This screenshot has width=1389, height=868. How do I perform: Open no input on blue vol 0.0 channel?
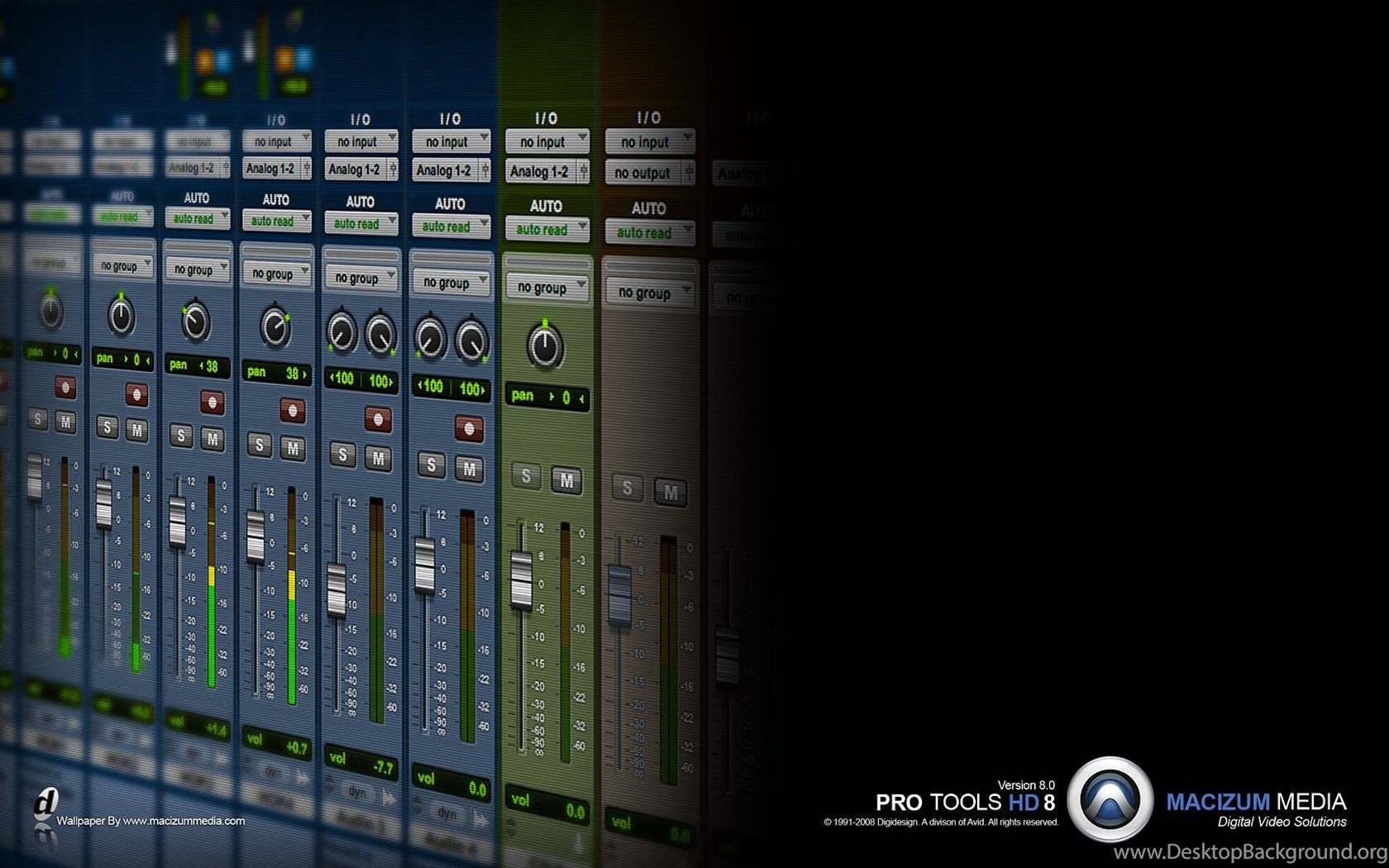pyautogui.click(x=451, y=141)
